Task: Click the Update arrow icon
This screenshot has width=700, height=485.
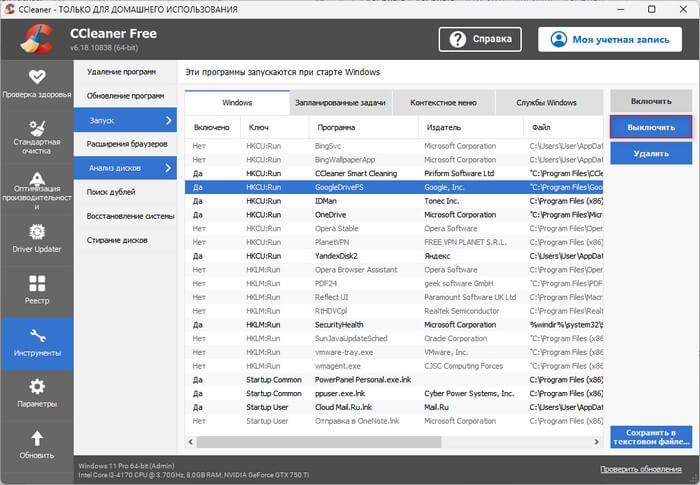Action: [x=36, y=438]
